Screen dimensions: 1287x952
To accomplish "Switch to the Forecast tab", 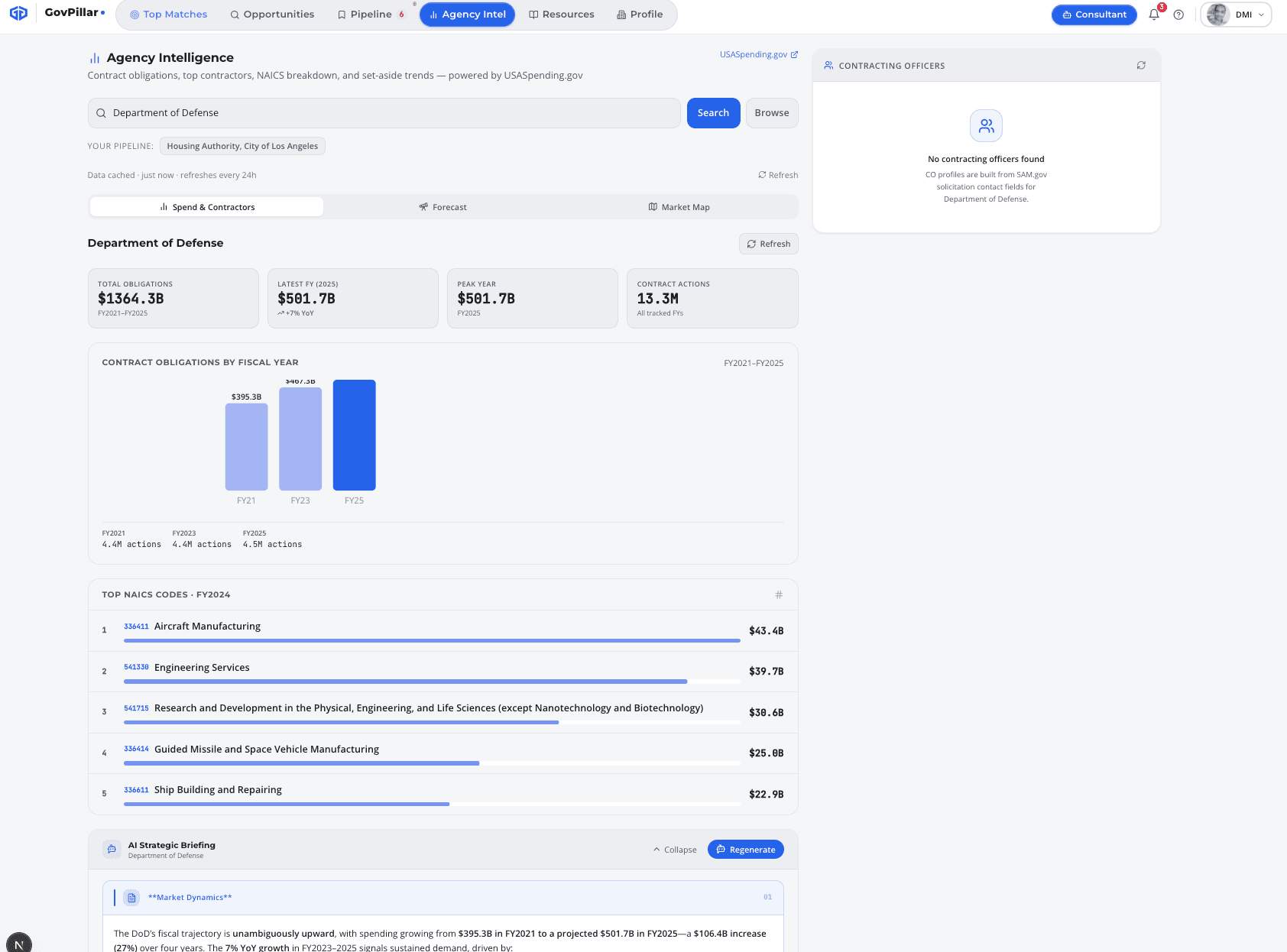I will point(443,207).
